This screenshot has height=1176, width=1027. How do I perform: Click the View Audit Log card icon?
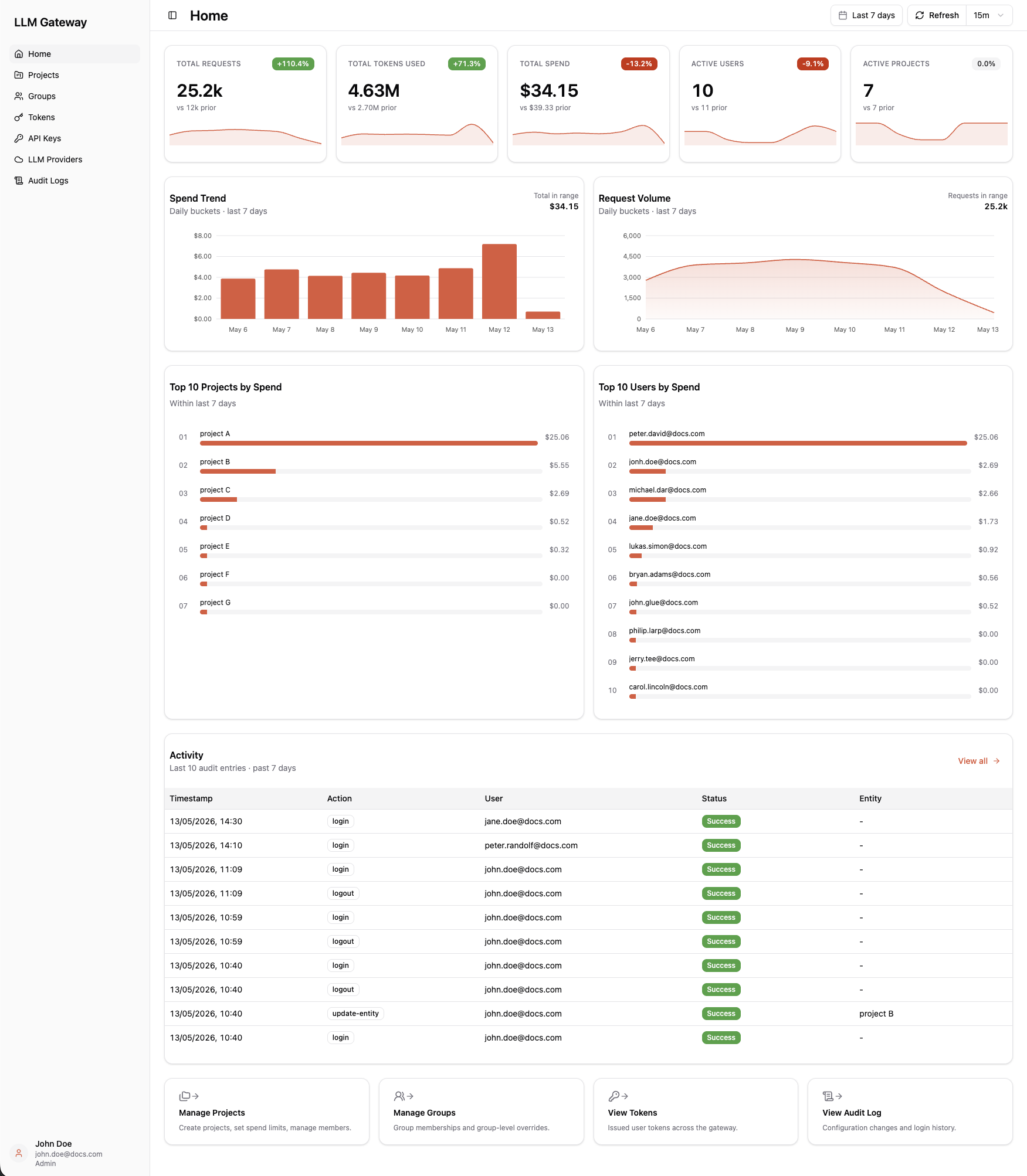(832, 1096)
